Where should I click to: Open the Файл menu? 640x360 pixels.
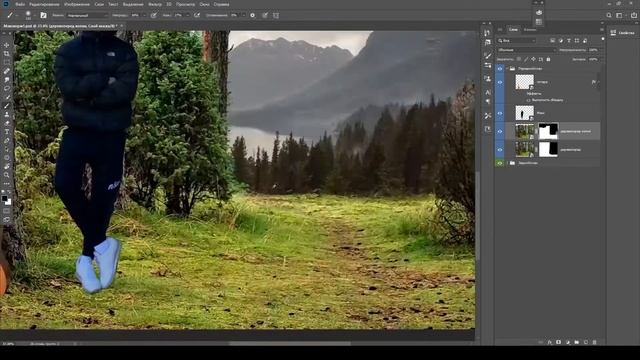tap(20, 4)
